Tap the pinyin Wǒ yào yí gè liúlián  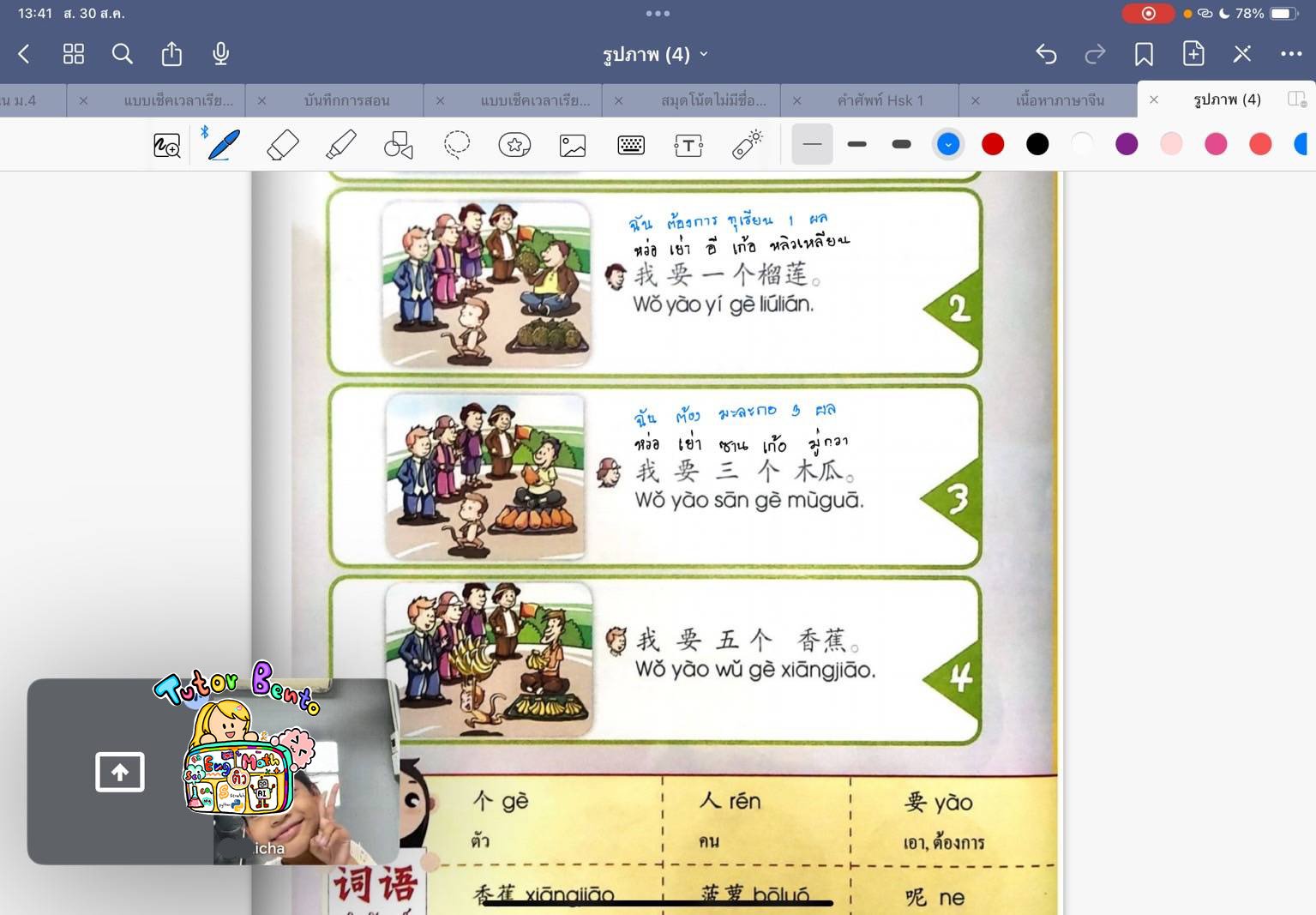point(723,304)
